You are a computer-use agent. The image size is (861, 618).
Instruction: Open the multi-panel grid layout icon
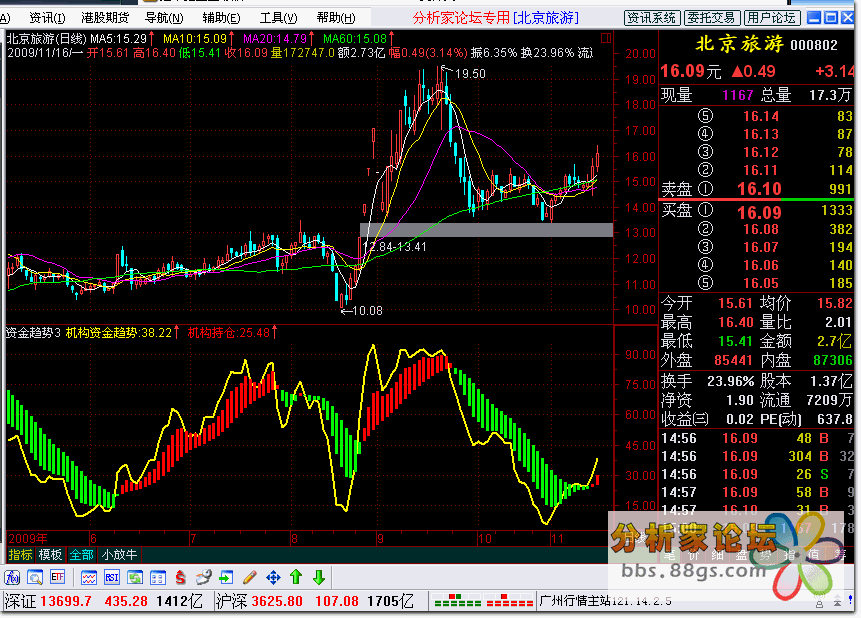158,577
